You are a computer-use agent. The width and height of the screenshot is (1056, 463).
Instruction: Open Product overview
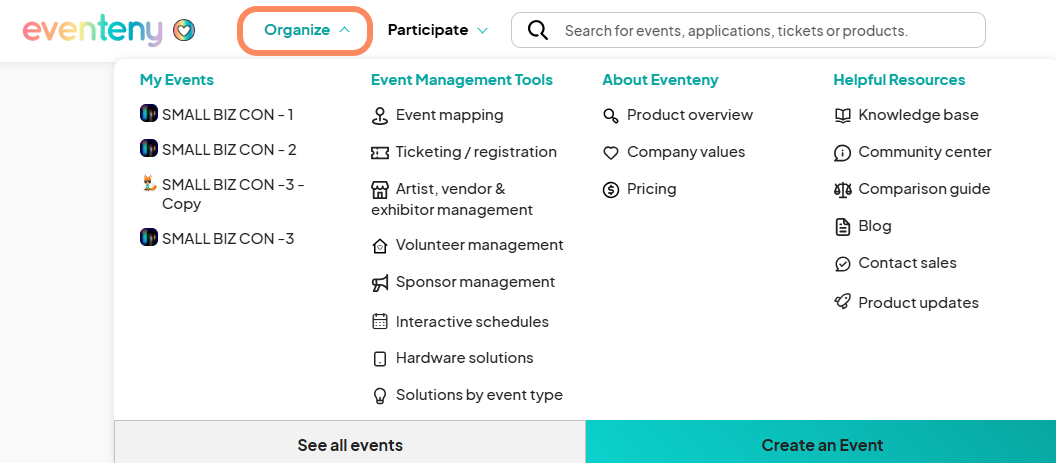[690, 115]
